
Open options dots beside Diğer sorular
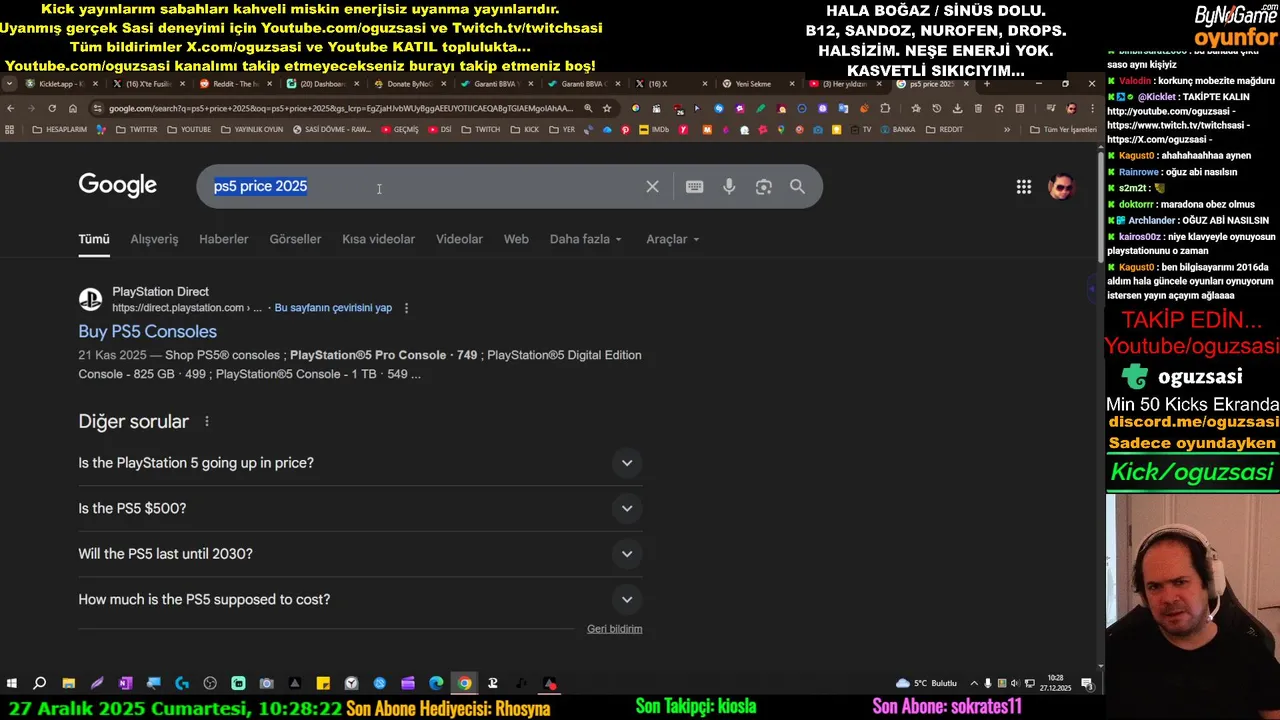[x=207, y=422]
